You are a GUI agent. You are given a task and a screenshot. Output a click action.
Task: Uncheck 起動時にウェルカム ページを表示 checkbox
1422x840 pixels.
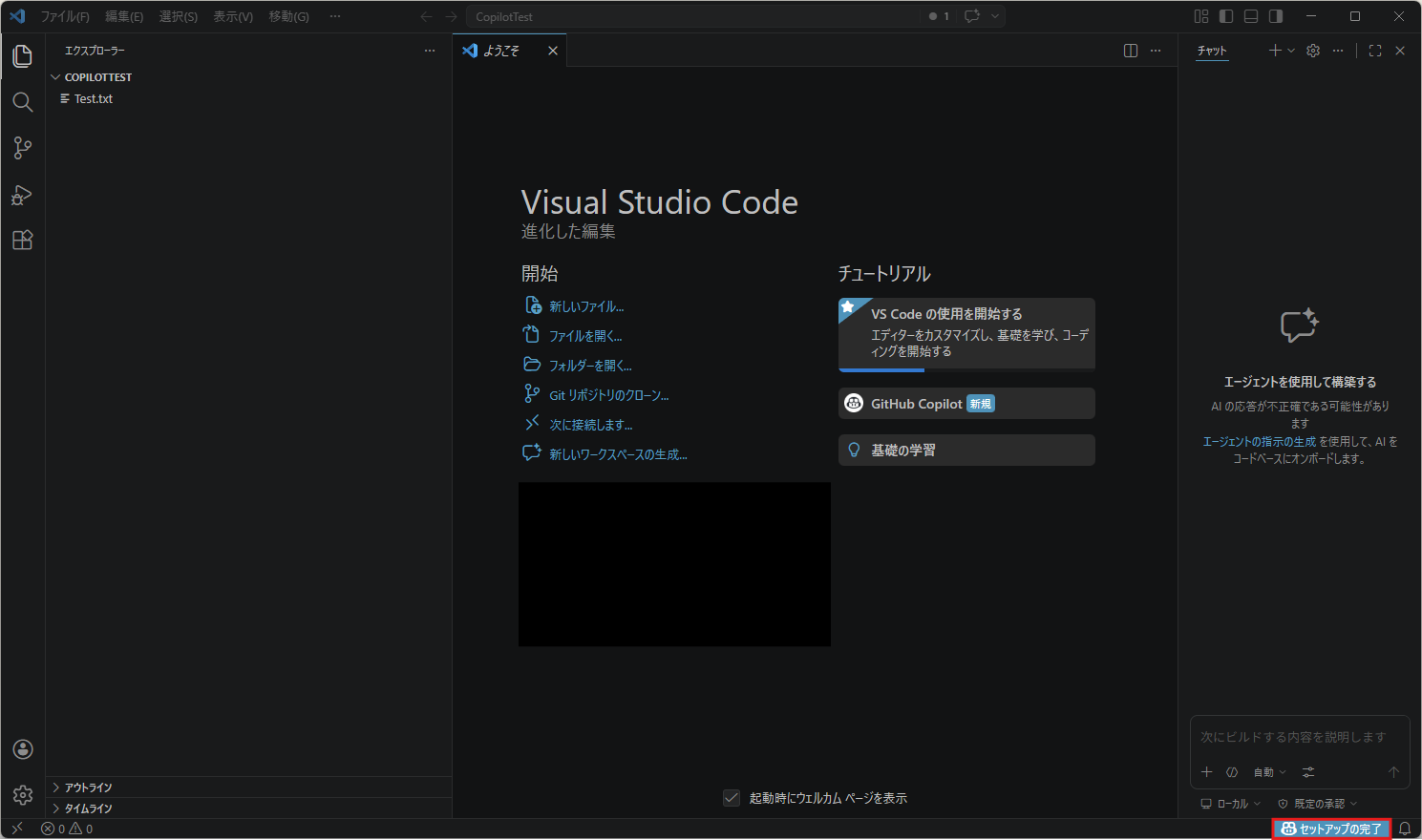click(732, 798)
